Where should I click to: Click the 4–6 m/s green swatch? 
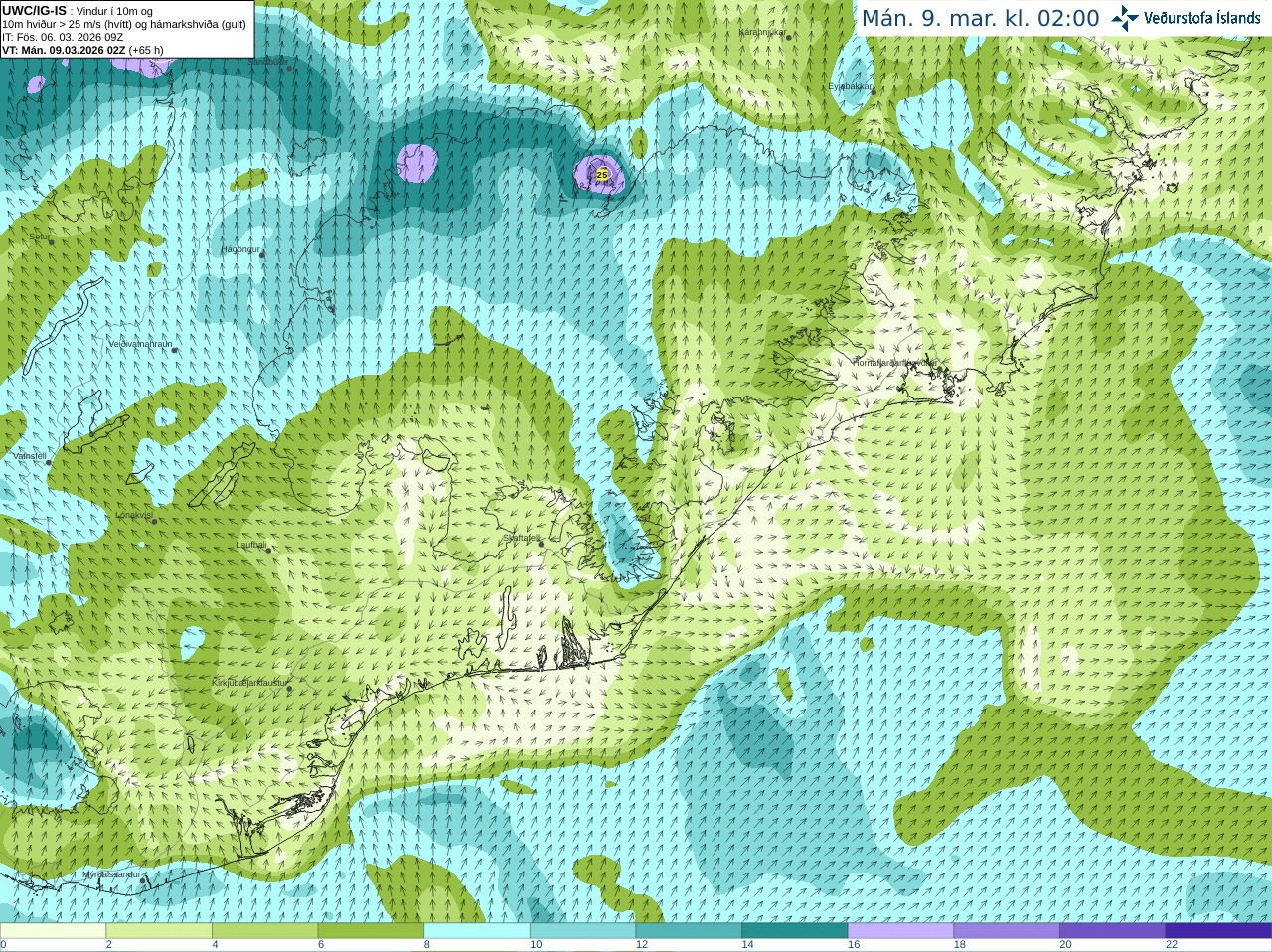click(265, 931)
